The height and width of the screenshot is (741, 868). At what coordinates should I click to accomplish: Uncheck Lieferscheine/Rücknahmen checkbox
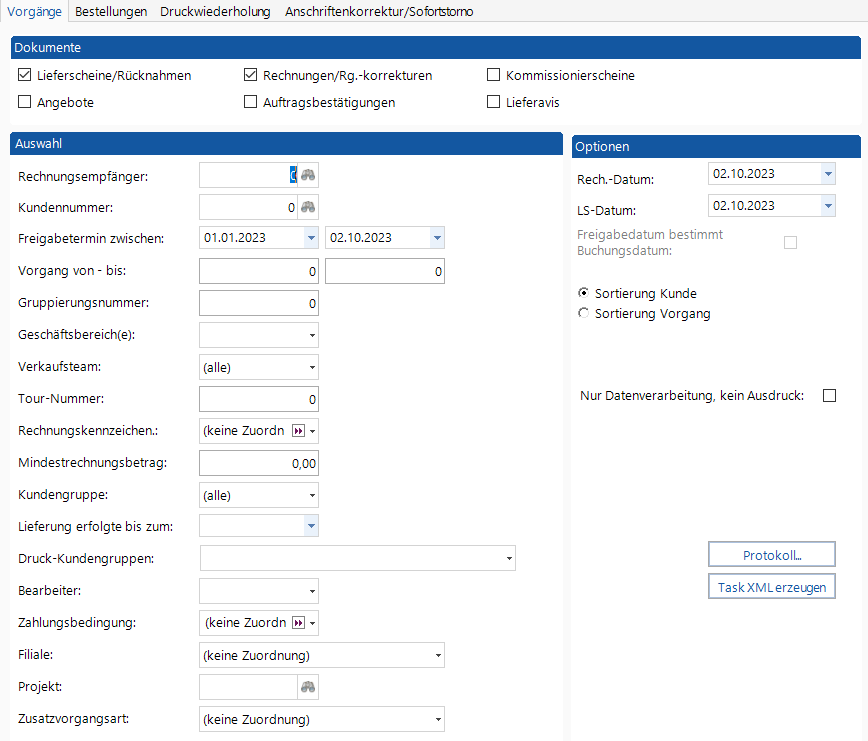click(24, 75)
